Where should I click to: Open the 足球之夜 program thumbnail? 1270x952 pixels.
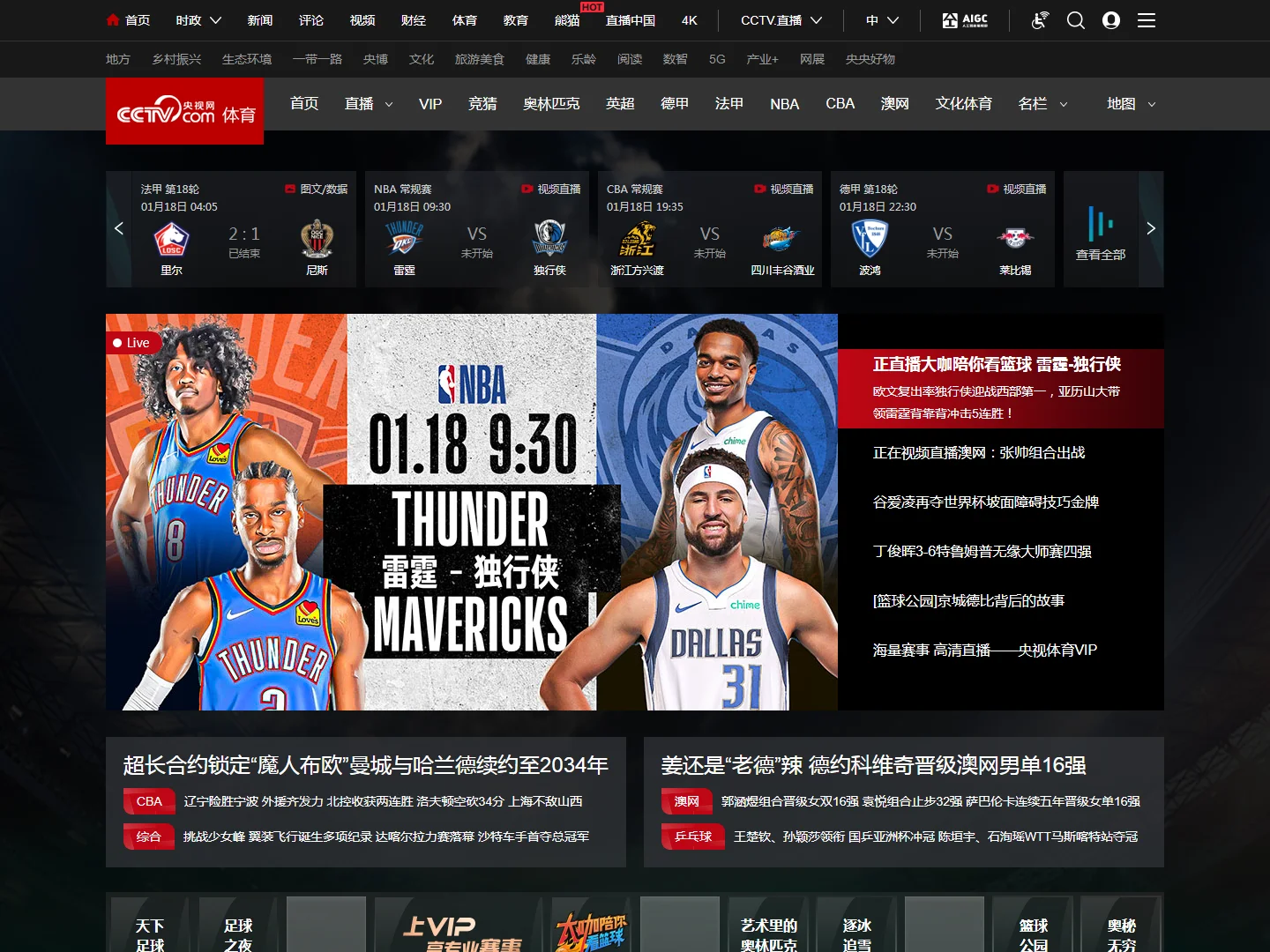click(x=238, y=924)
